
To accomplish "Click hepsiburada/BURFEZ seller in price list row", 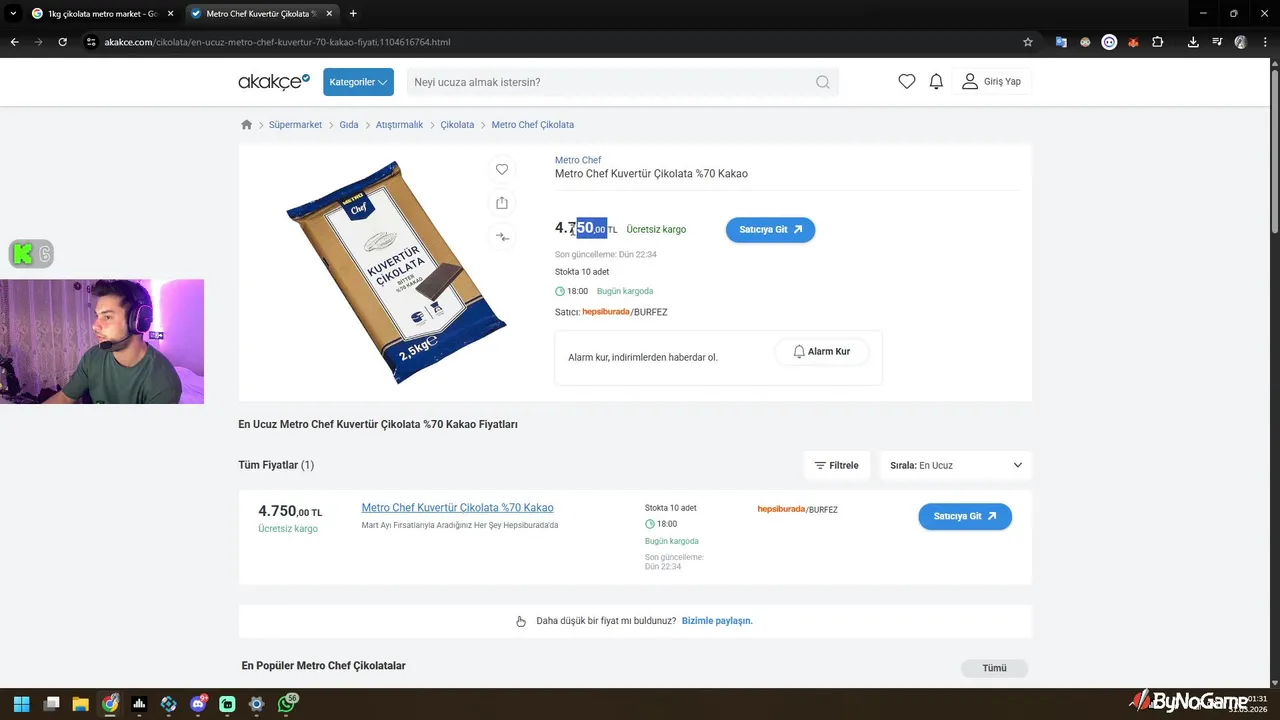I will point(797,509).
